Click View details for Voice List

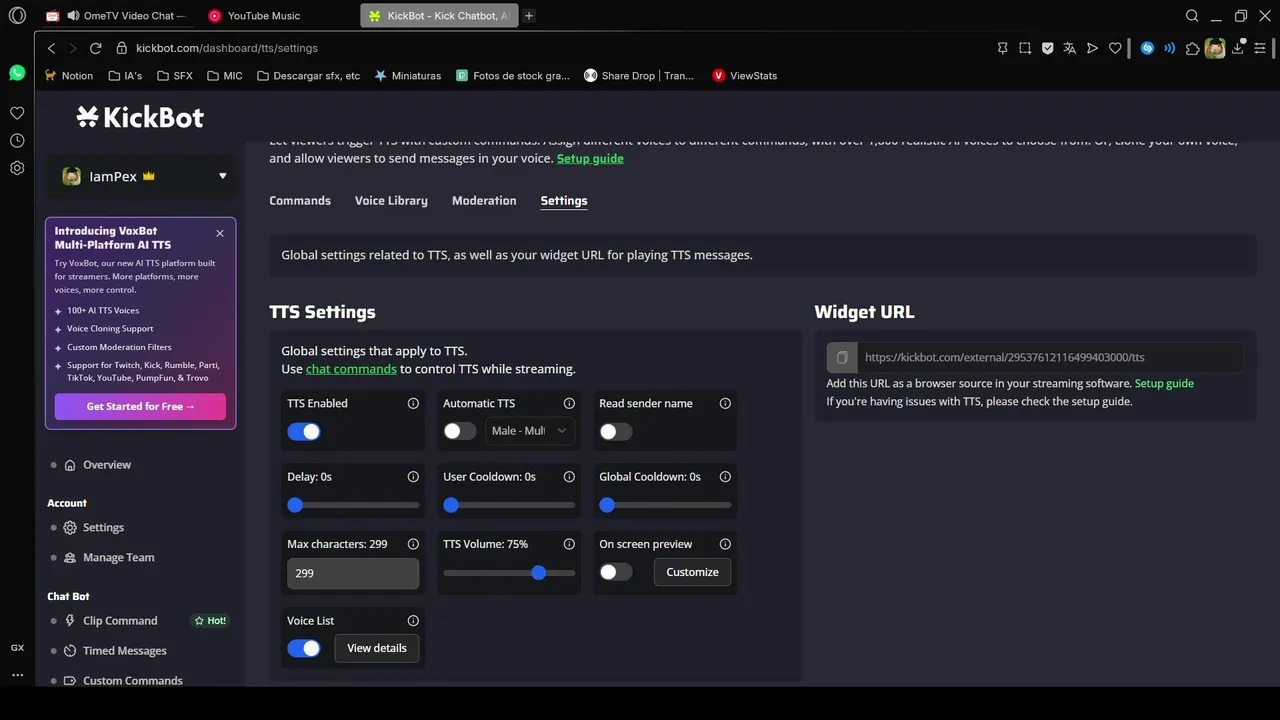click(x=377, y=648)
